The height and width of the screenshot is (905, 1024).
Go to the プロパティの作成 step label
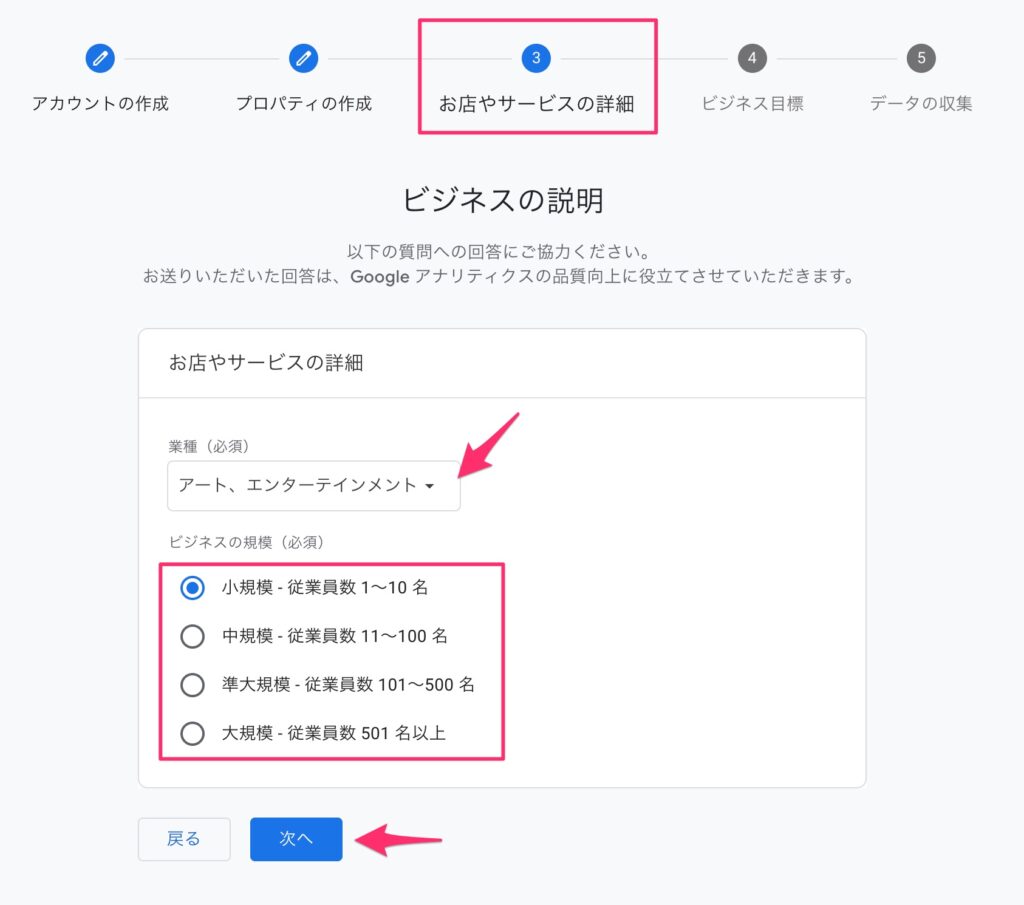(303, 103)
